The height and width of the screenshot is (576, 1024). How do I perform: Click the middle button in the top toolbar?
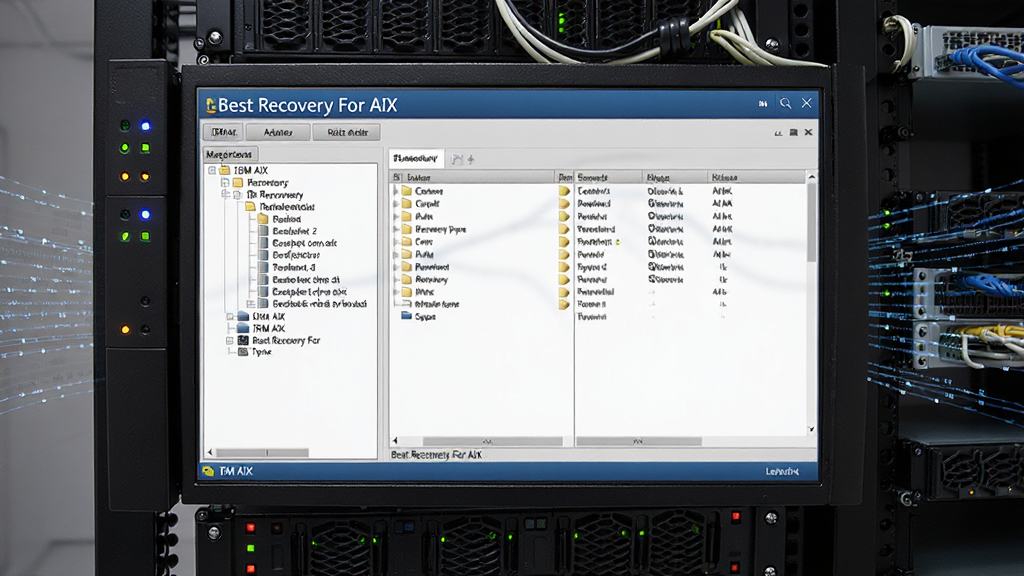278,132
